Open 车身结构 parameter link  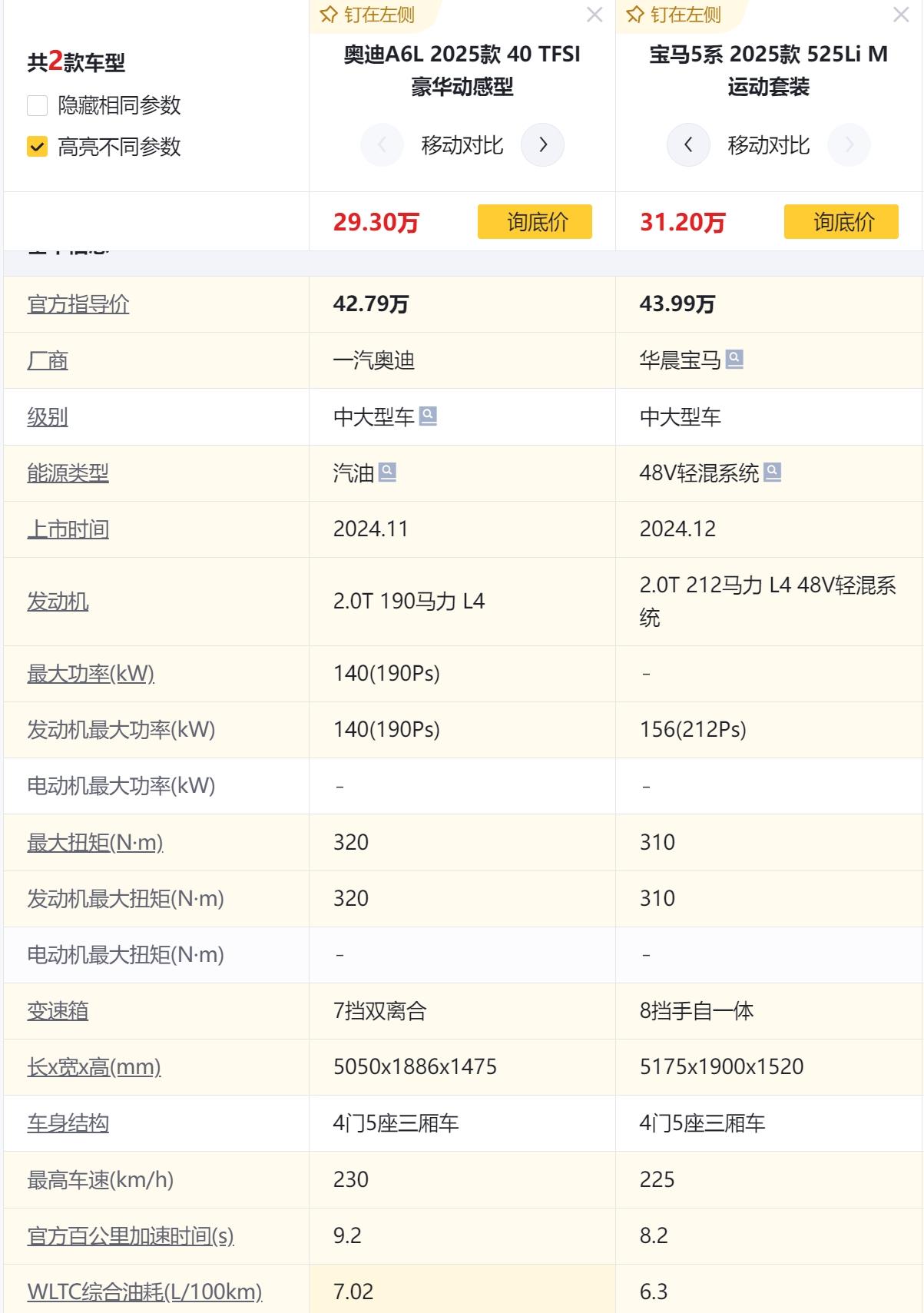pos(68,1123)
